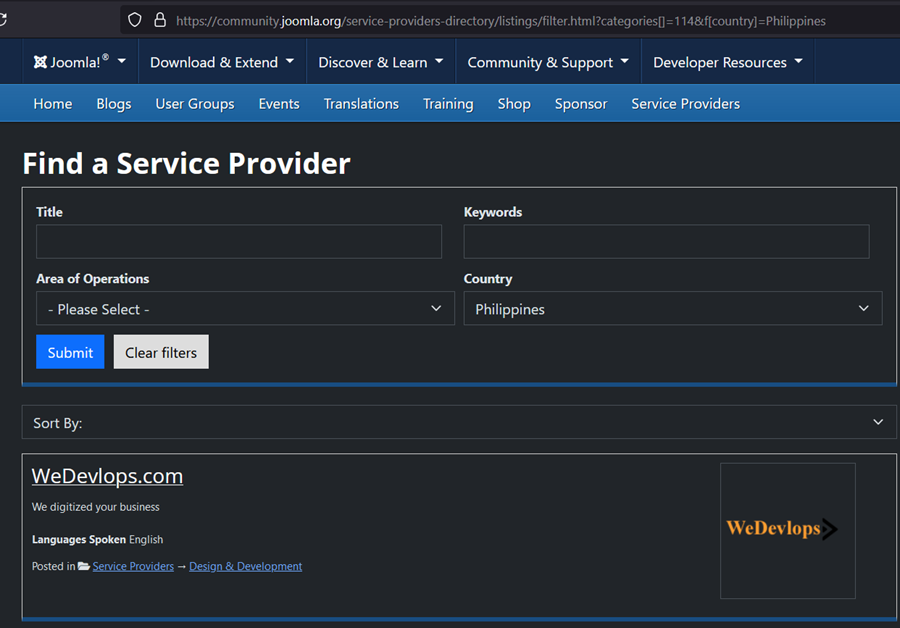Click the padlock icon for site security info

(x=160, y=20)
